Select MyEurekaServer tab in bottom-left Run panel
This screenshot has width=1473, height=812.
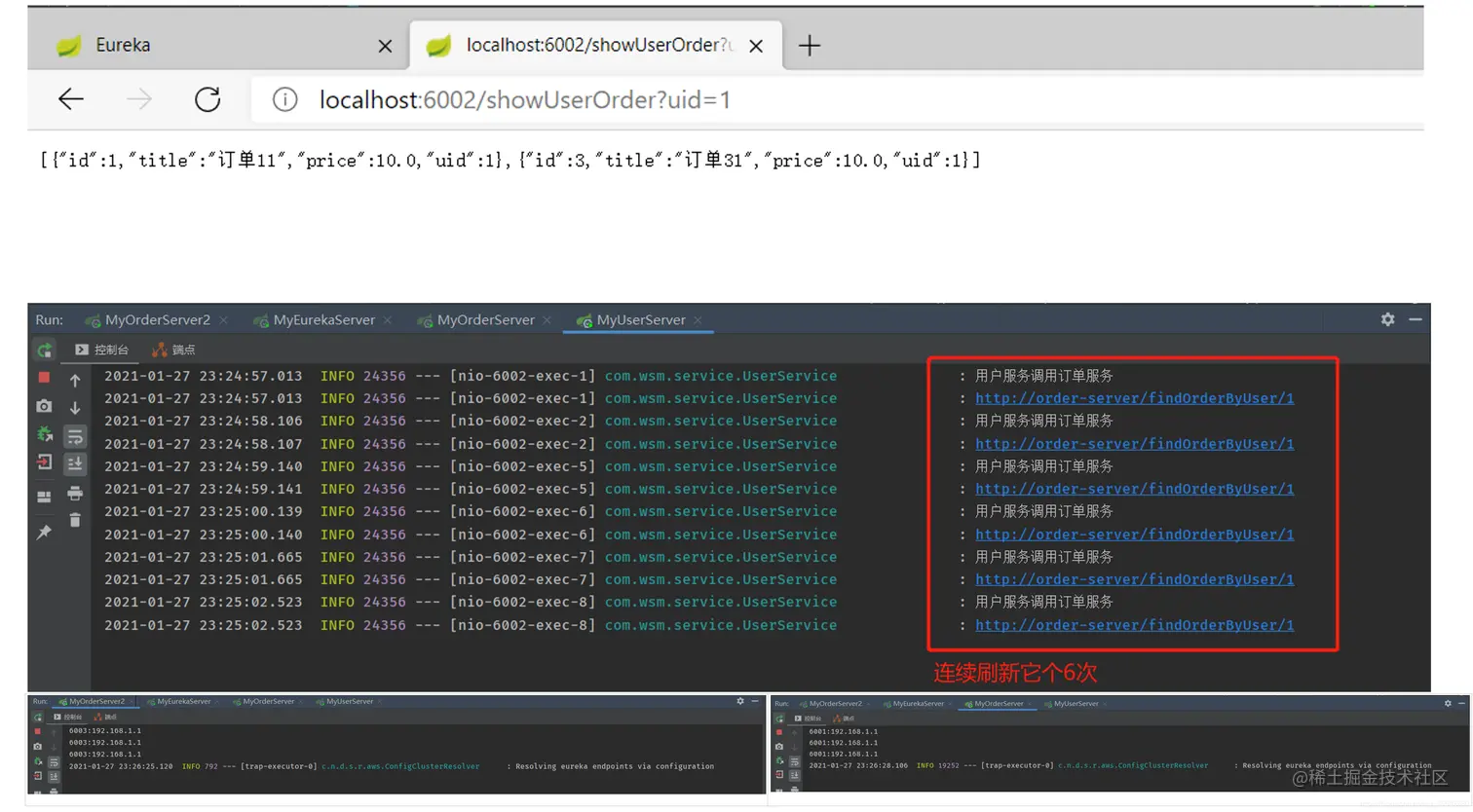(x=184, y=701)
